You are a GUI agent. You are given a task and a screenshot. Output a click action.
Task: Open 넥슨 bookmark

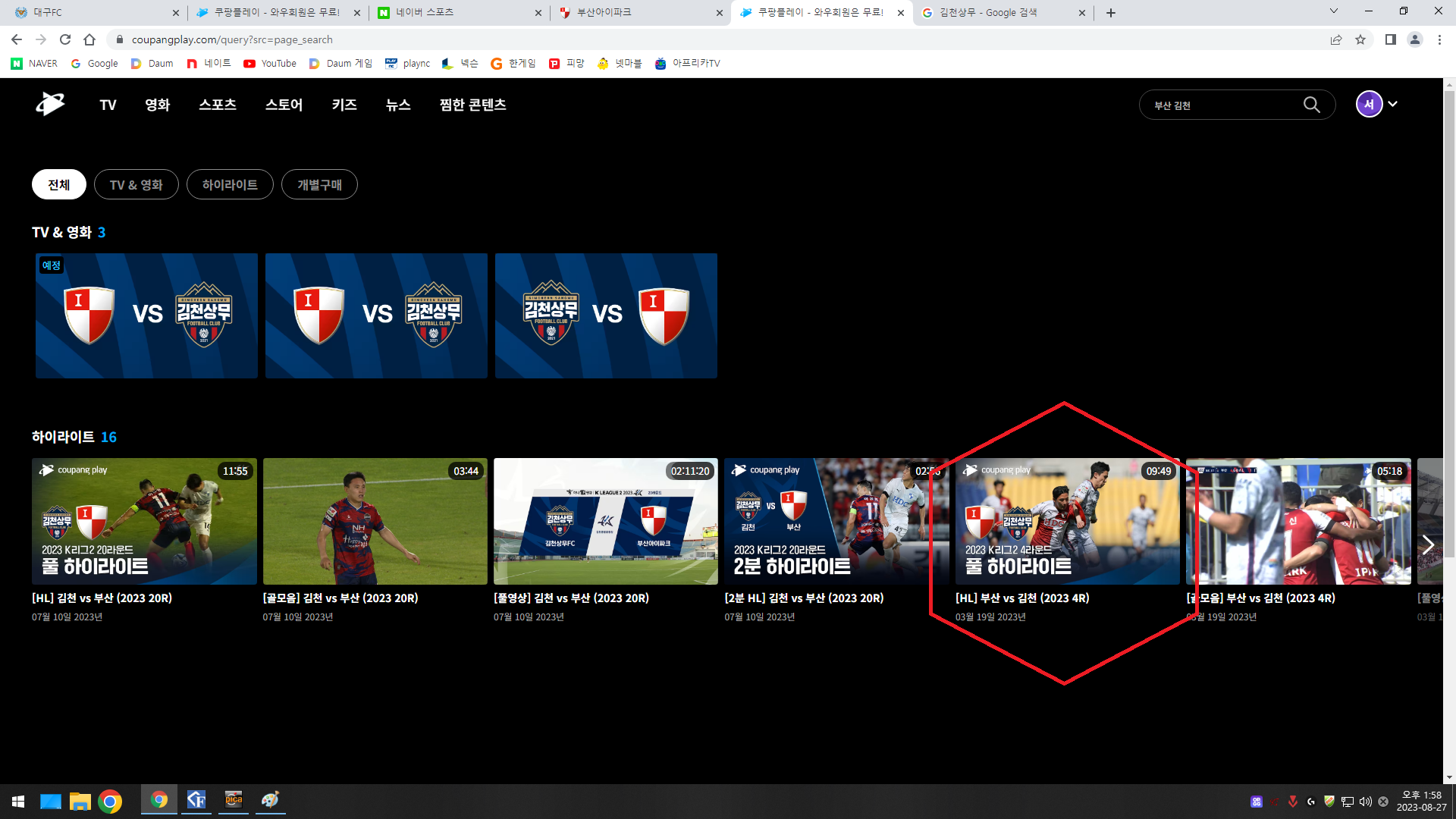coord(460,64)
